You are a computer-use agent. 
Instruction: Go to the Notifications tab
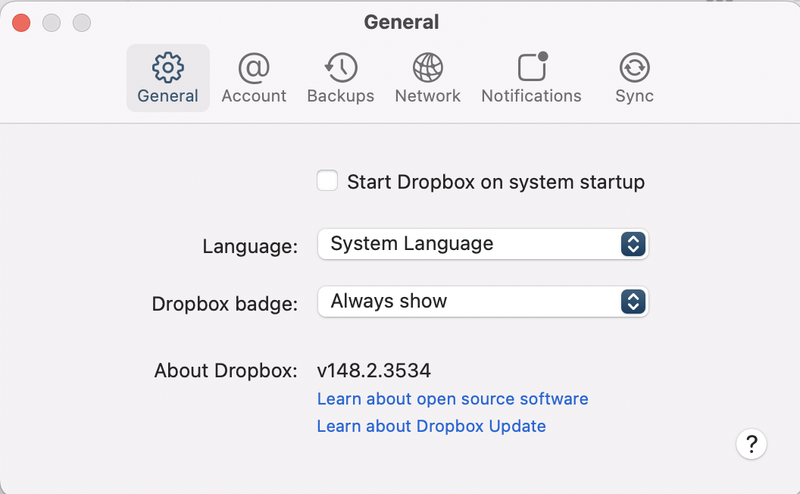(x=531, y=78)
